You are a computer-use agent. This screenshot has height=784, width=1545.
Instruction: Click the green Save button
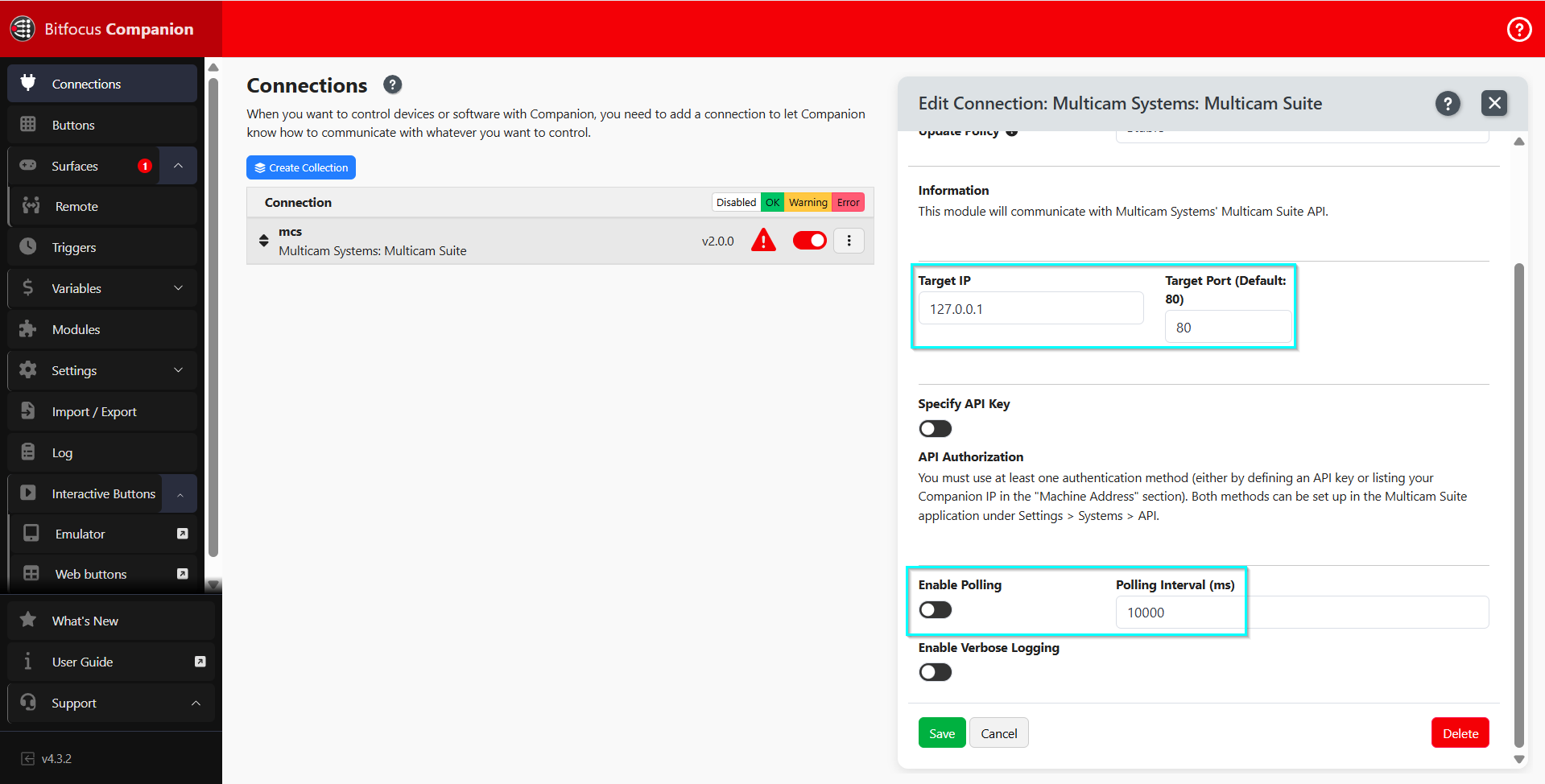coord(942,733)
